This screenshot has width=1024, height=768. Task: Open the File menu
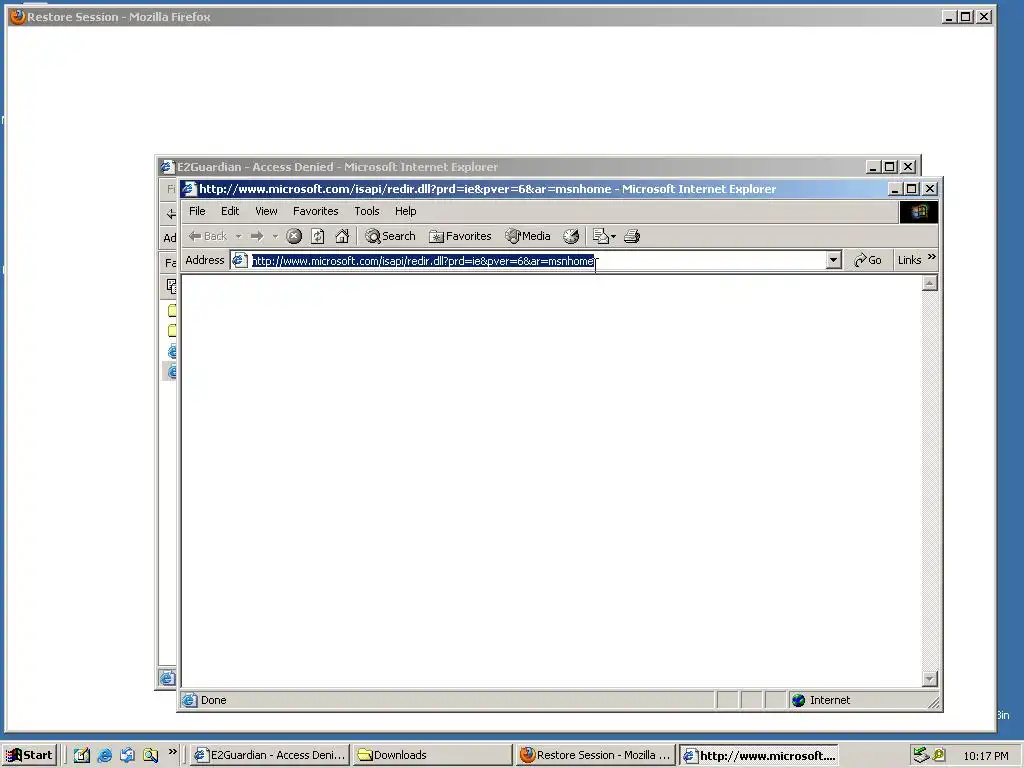(x=197, y=211)
